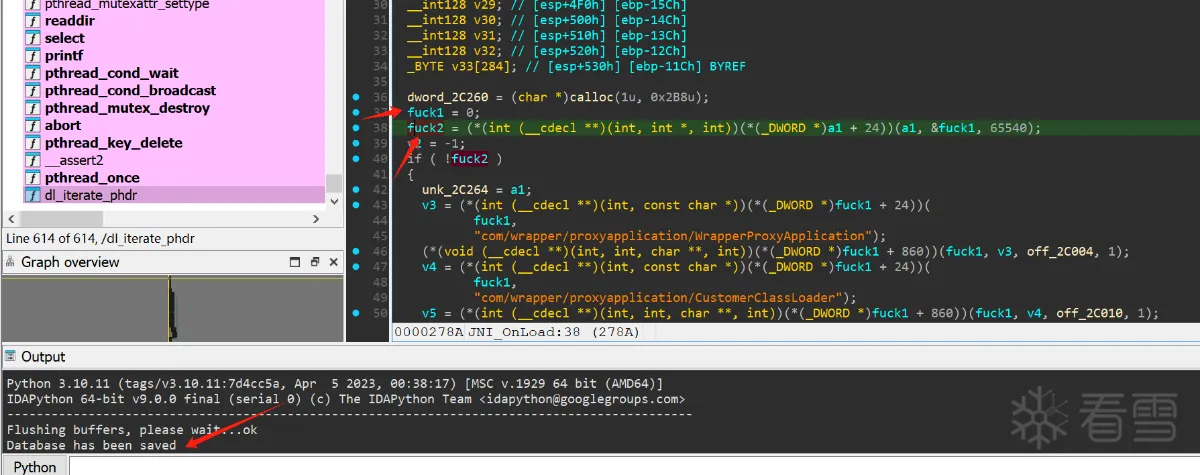The width and height of the screenshot is (1200, 475).
Task: Click dword_2C260 variable on line 36
Action: [x=448, y=97]
